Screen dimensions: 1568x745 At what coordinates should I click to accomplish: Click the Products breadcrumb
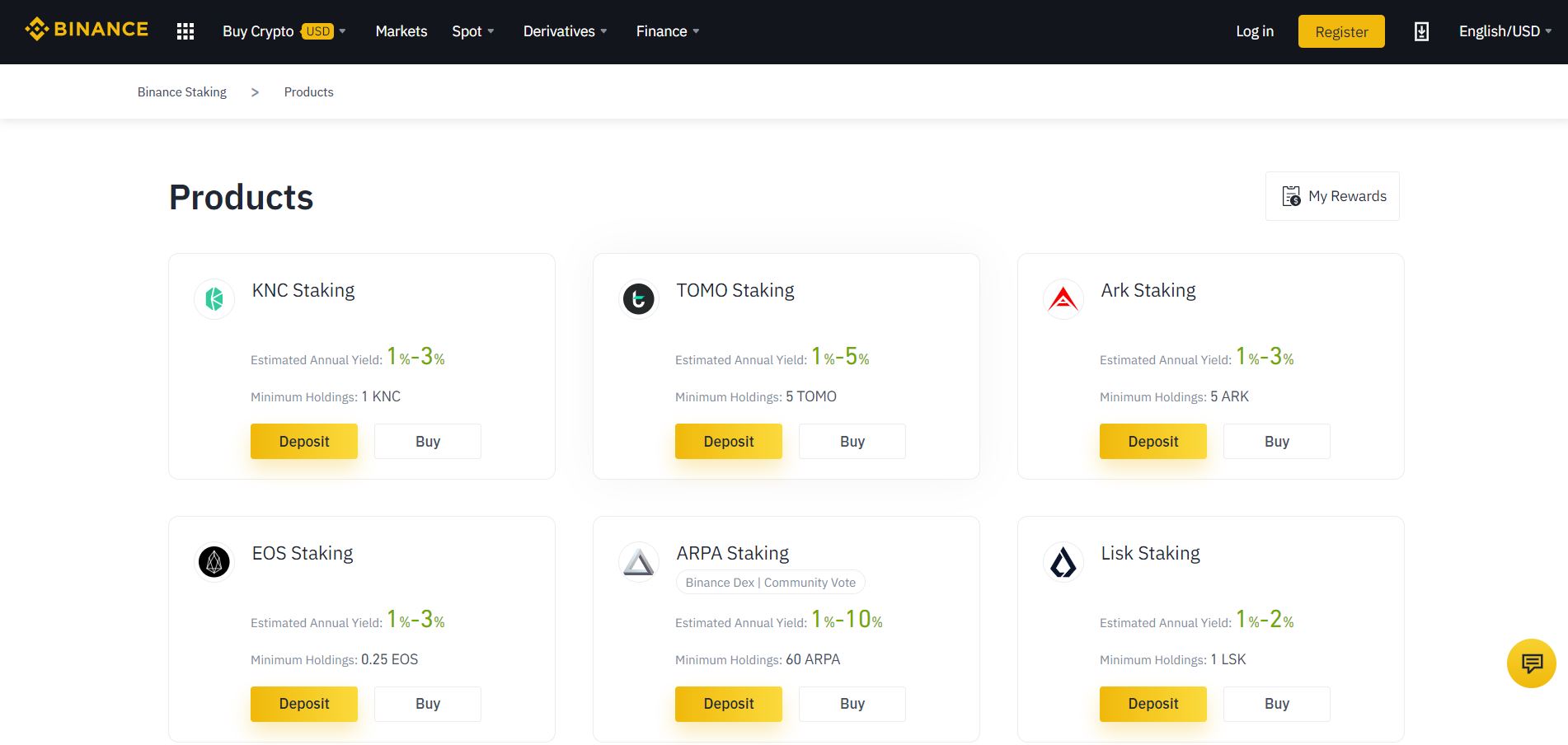(309, 92)
